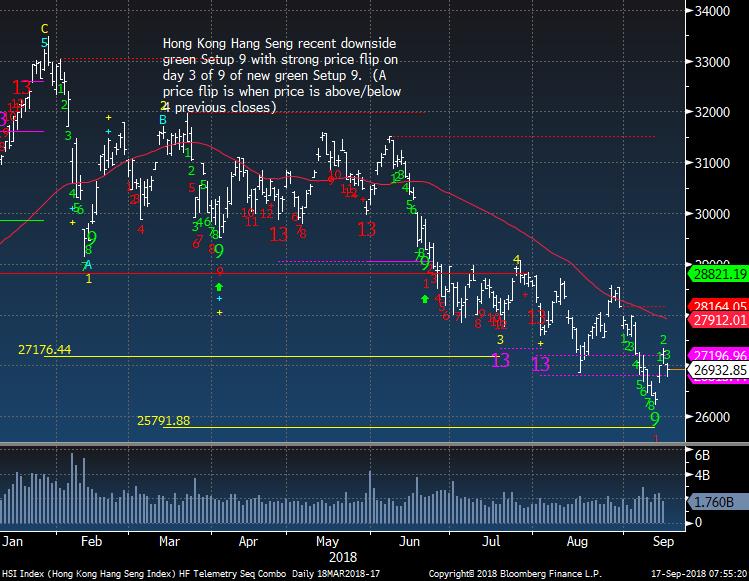Select the Jul month label on time axis

tap(491, 541)
